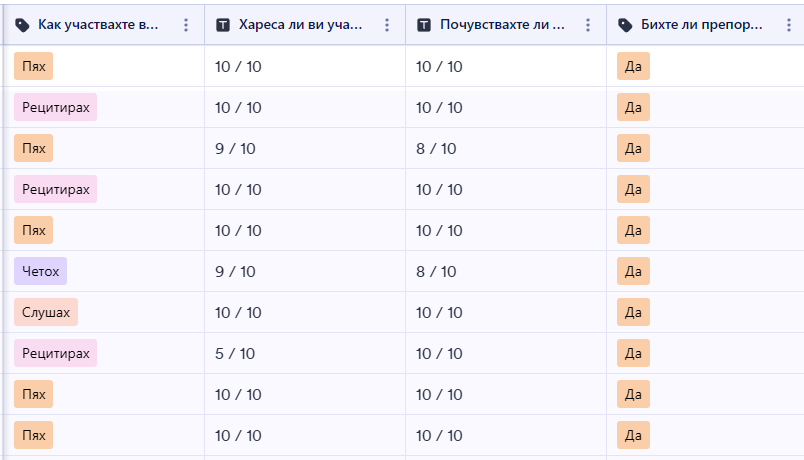The width and height of the screenshot is (804, 460).
Task: Open three-dot menu of 'Как участвахте в...' column
Action: click(x=186, y=25)
